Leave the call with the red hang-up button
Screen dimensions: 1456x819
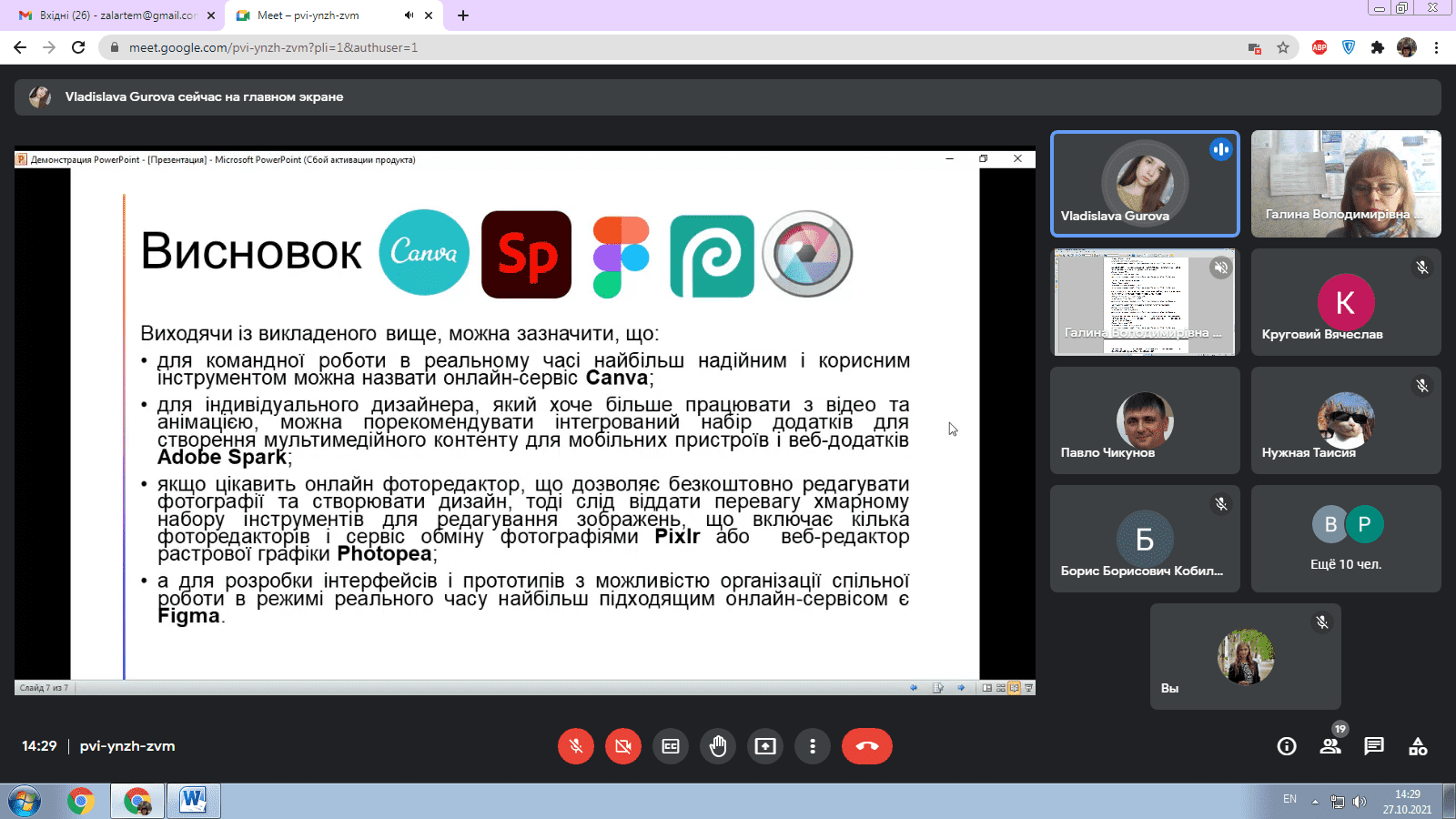click(867, 746)
